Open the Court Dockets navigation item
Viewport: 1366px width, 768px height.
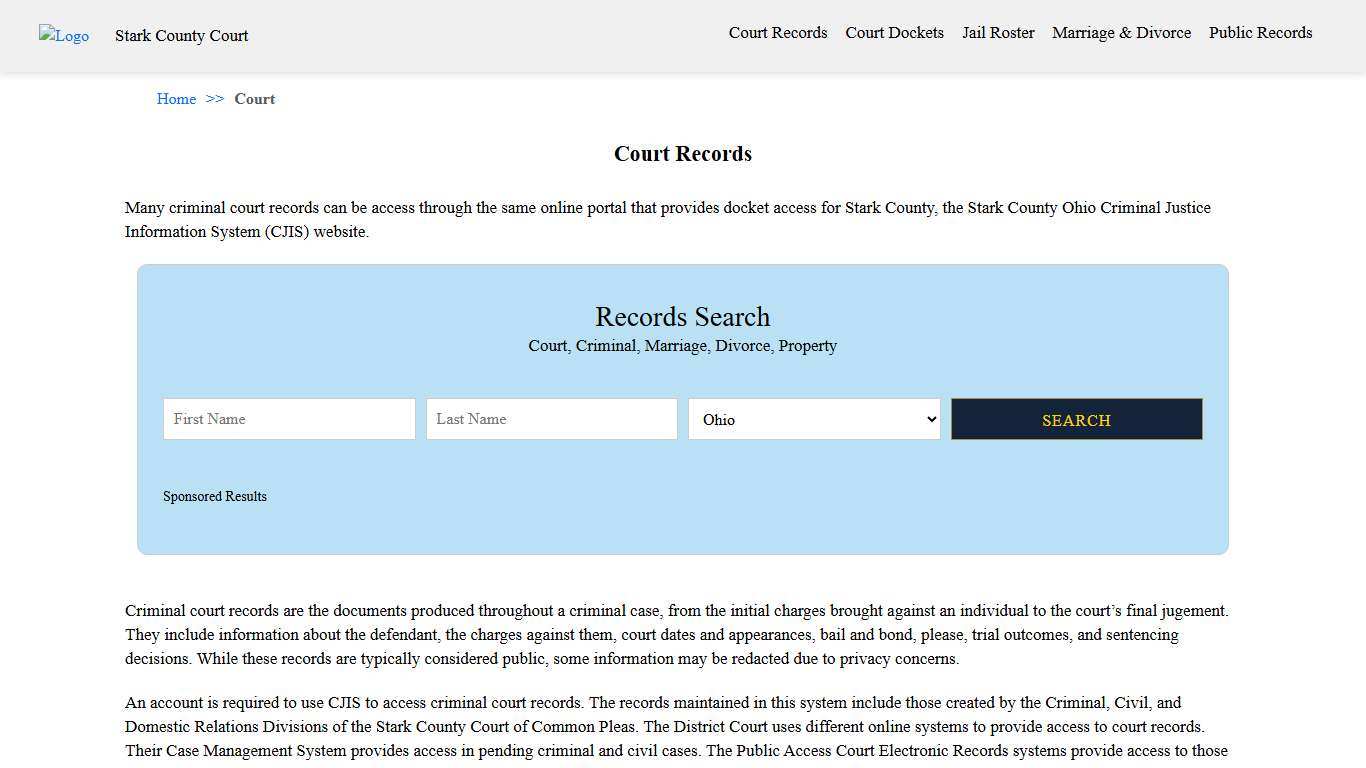(x=894, y=33)
